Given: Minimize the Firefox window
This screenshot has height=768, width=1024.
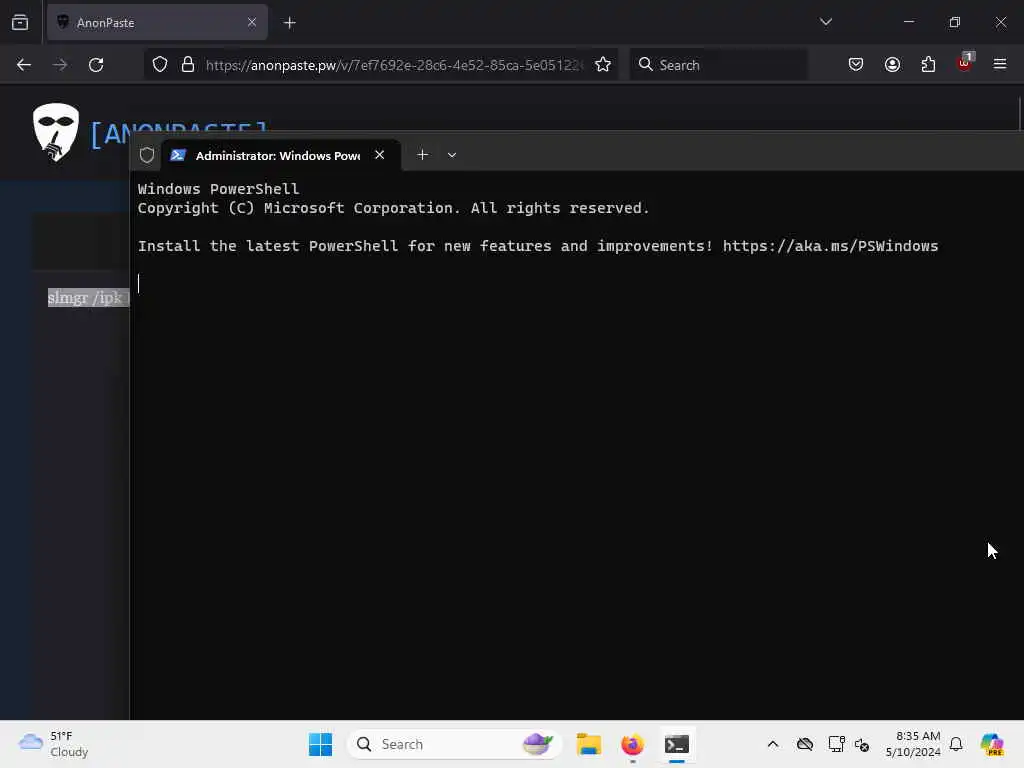Looking at the screenshot, I should click(909, 22).
